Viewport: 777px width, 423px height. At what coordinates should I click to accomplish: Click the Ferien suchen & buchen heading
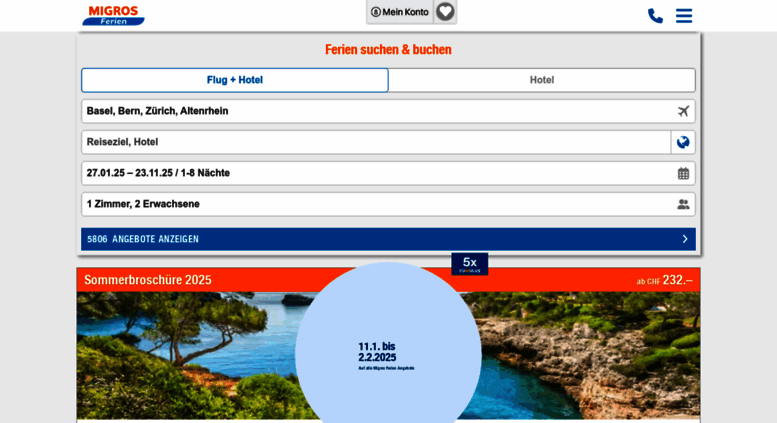click(388, 50)
